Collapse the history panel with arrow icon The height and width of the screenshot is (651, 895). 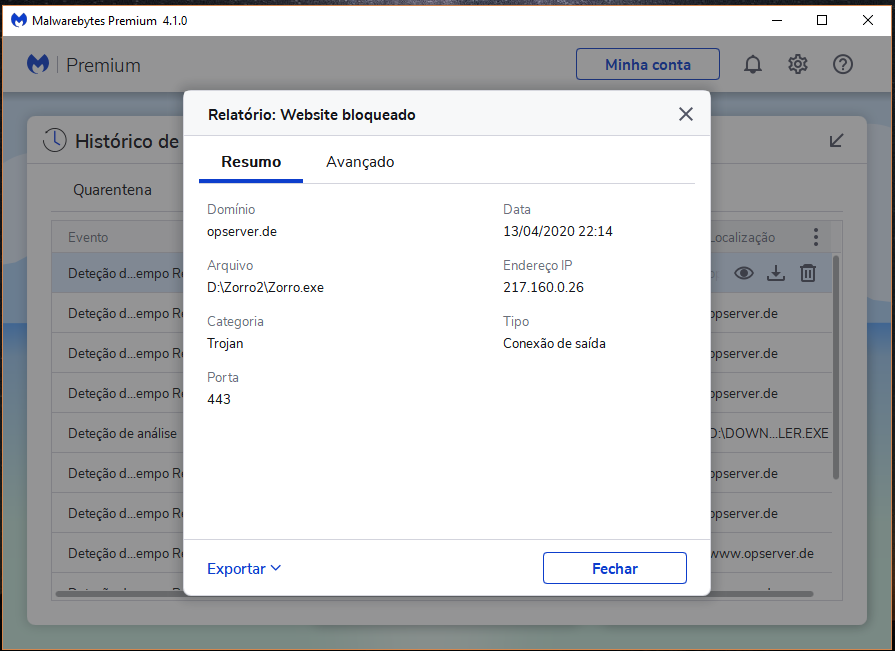[x=836, y=140]
